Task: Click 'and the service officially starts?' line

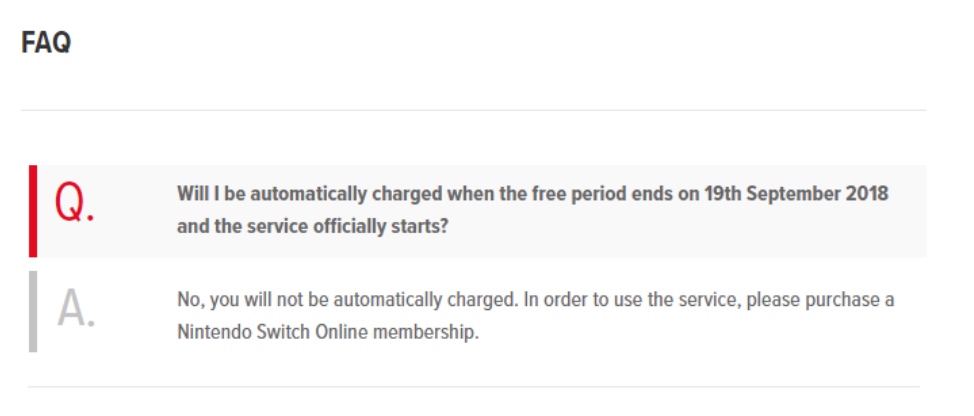Action: coord(312,227)
